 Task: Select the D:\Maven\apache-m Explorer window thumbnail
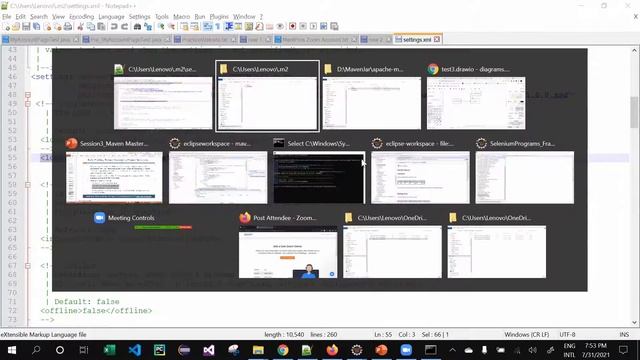click(x=371, y=96)
